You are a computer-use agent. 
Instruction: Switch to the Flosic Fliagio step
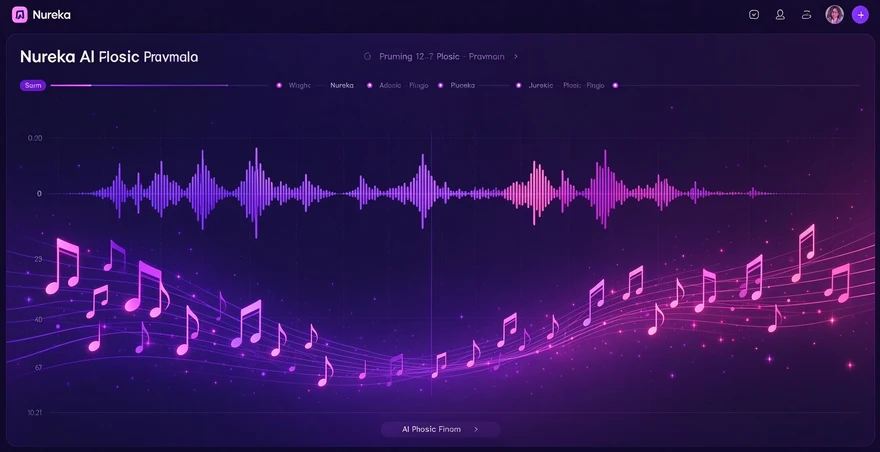pyautogui.click(x=584, y=85)
